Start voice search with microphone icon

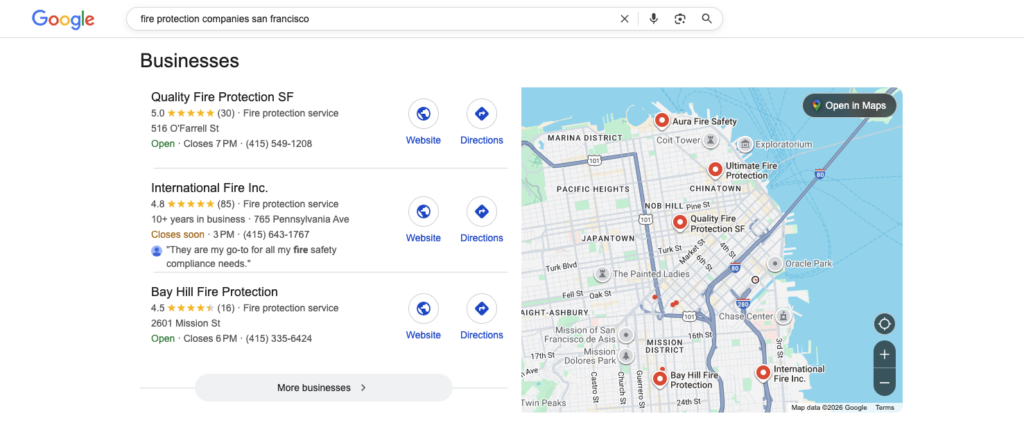[x=653, y=19]
